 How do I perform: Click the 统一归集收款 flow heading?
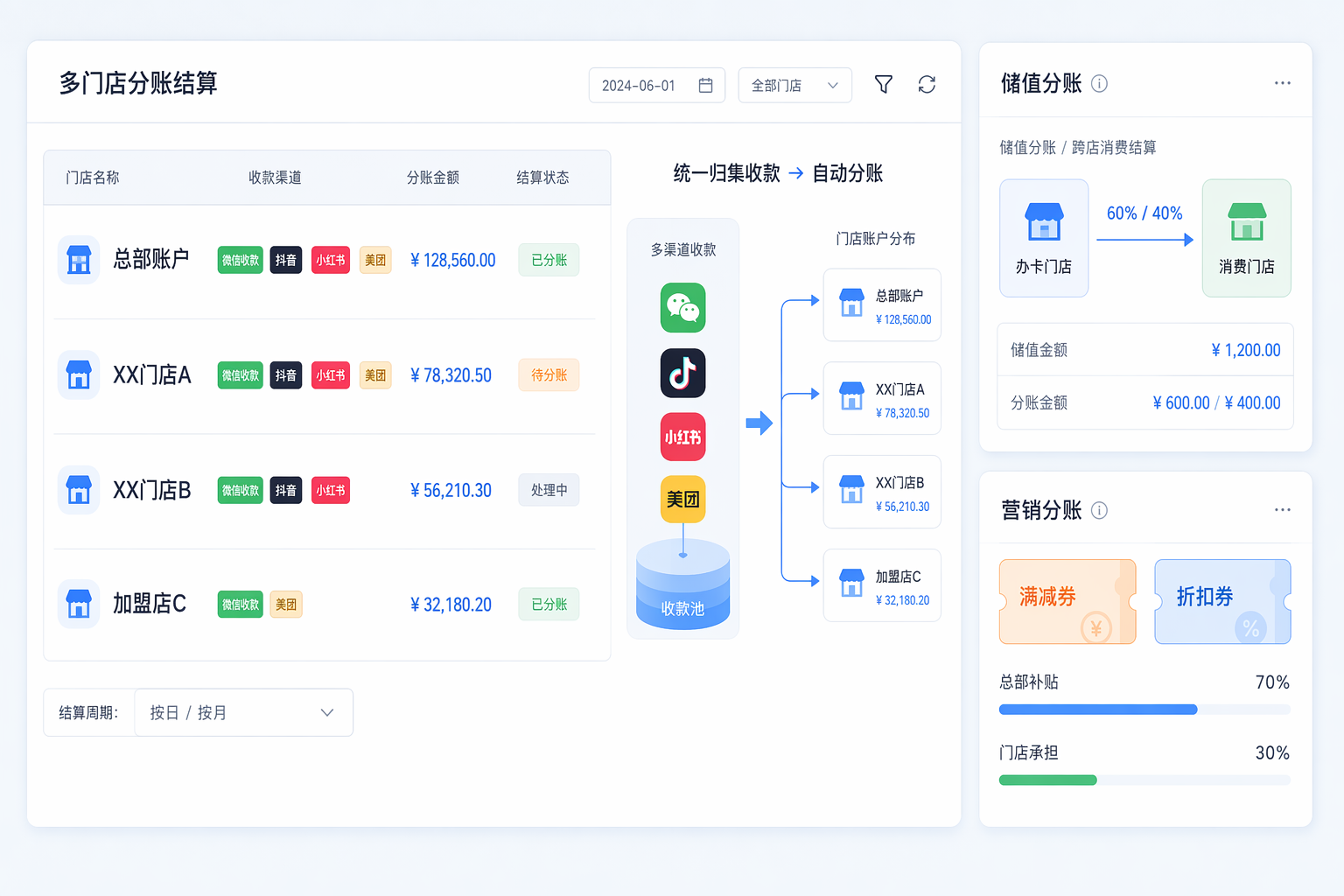pyautogui.click(x=726, y=173)
